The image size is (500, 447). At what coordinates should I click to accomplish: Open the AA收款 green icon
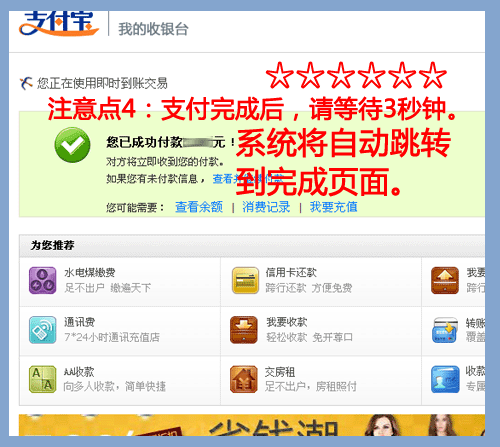point(42,379)
